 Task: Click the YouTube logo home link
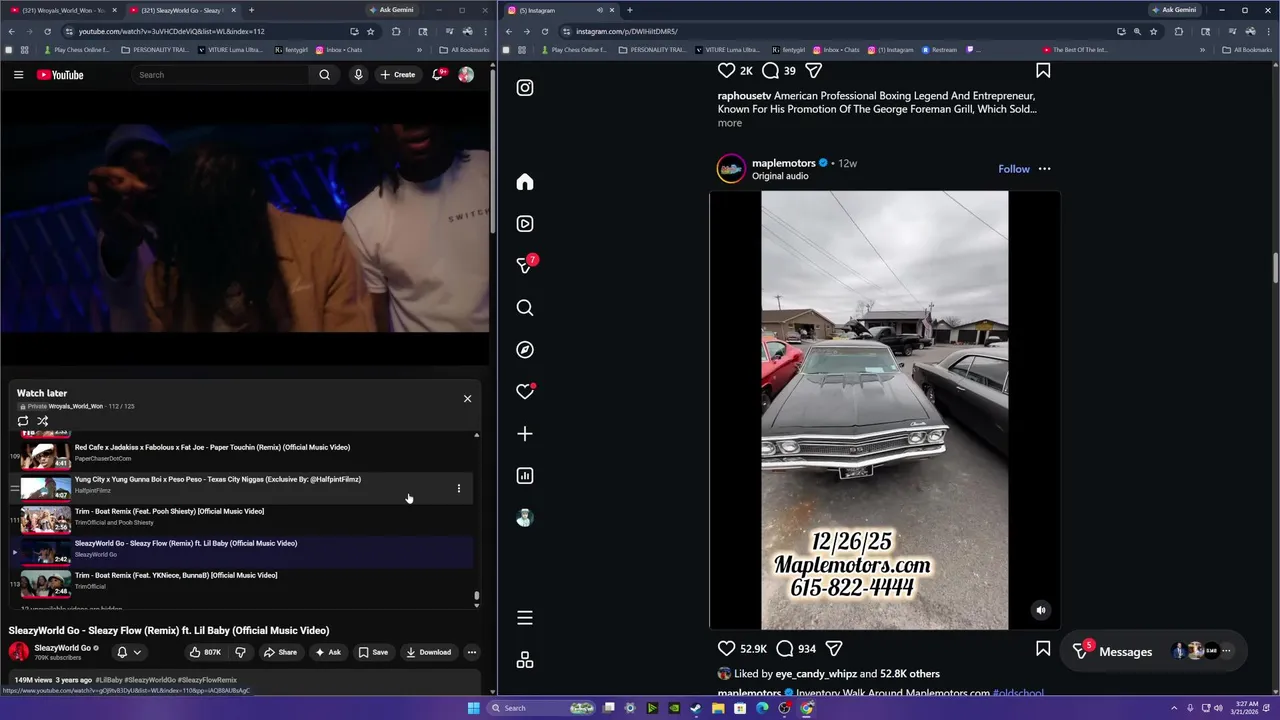(x=60, y=75)
